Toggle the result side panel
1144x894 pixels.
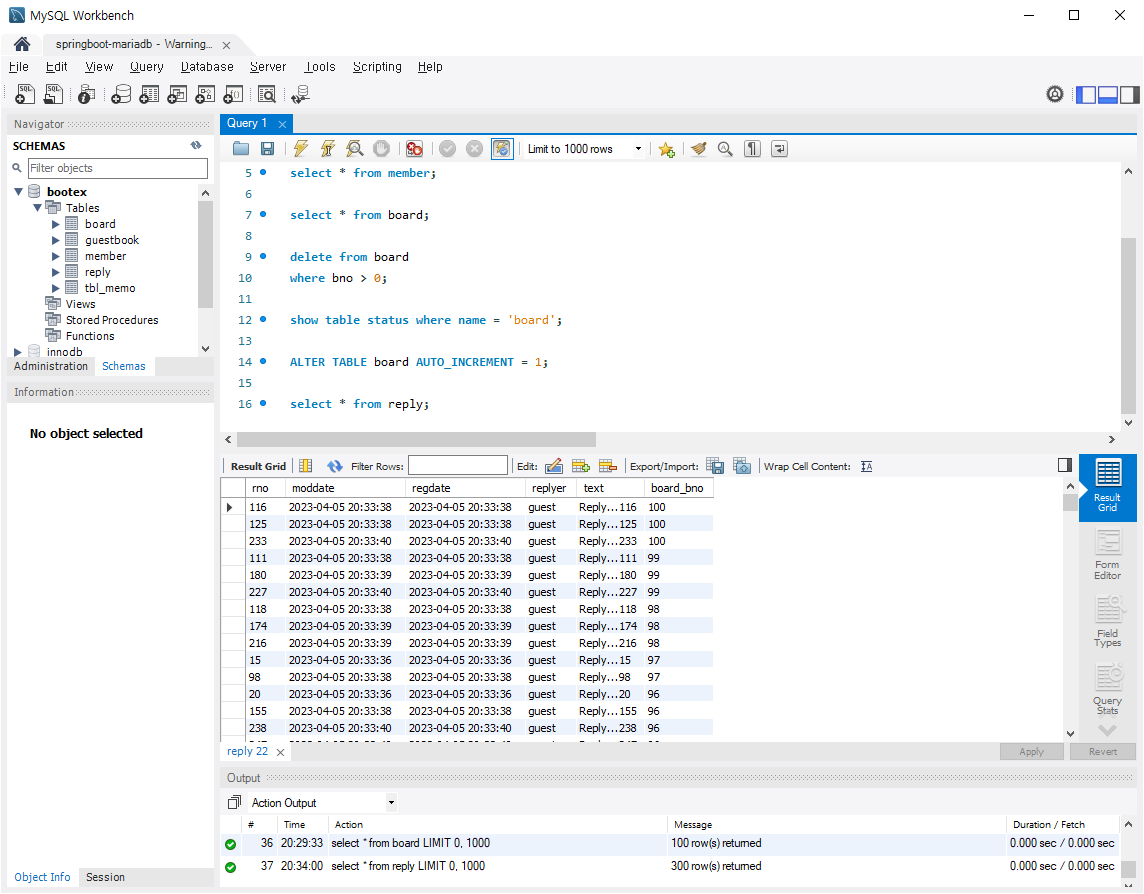point(1064,465)
